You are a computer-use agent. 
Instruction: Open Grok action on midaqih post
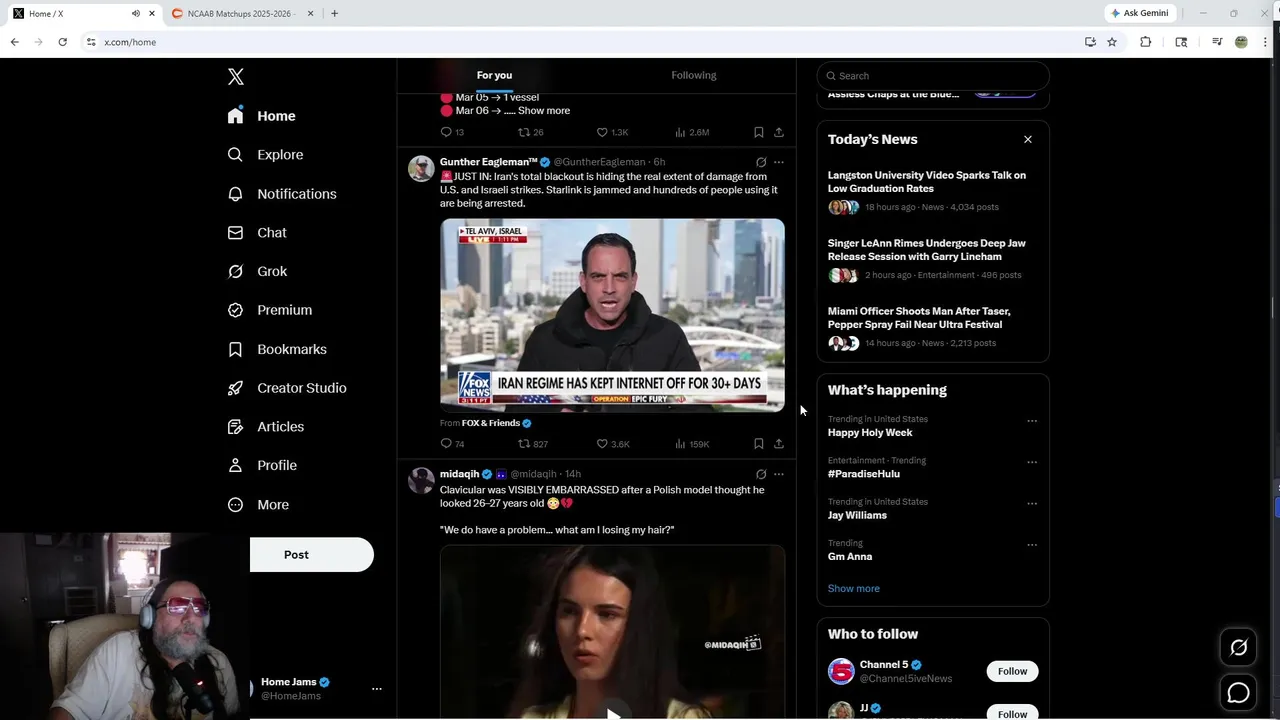[x=761, y=474]
